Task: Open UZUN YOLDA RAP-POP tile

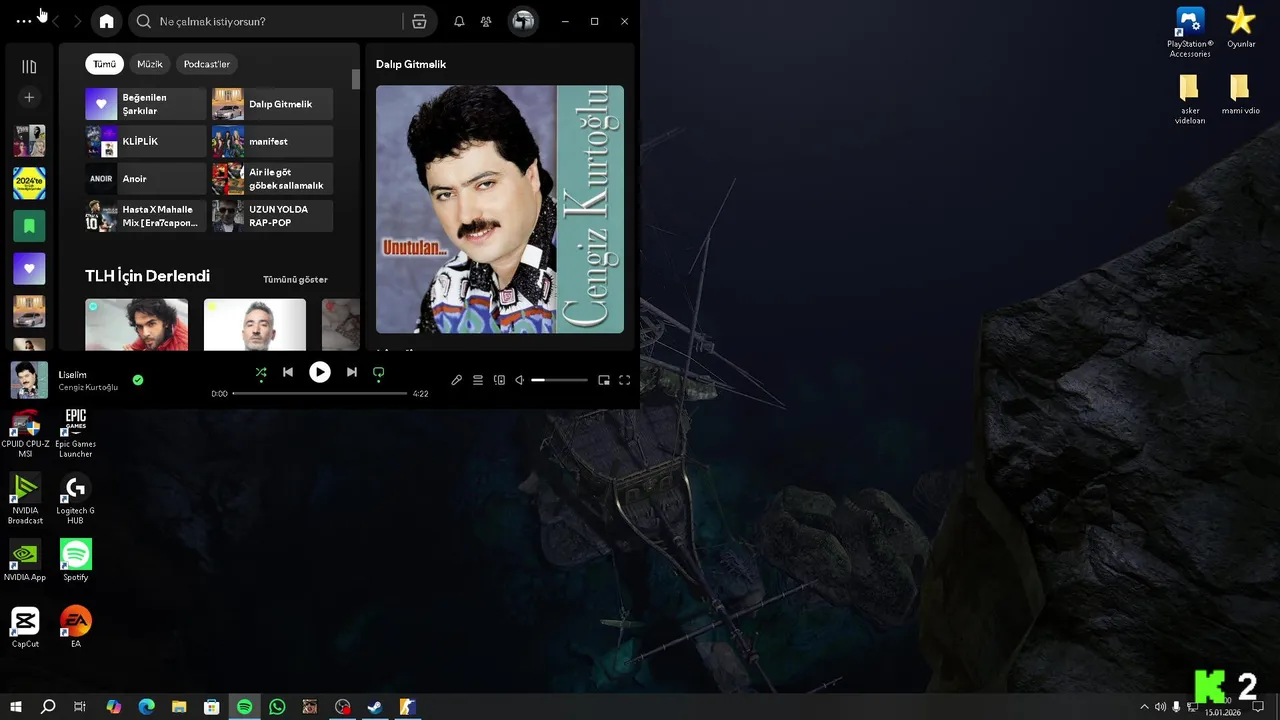Action: [x=272, y=216]
